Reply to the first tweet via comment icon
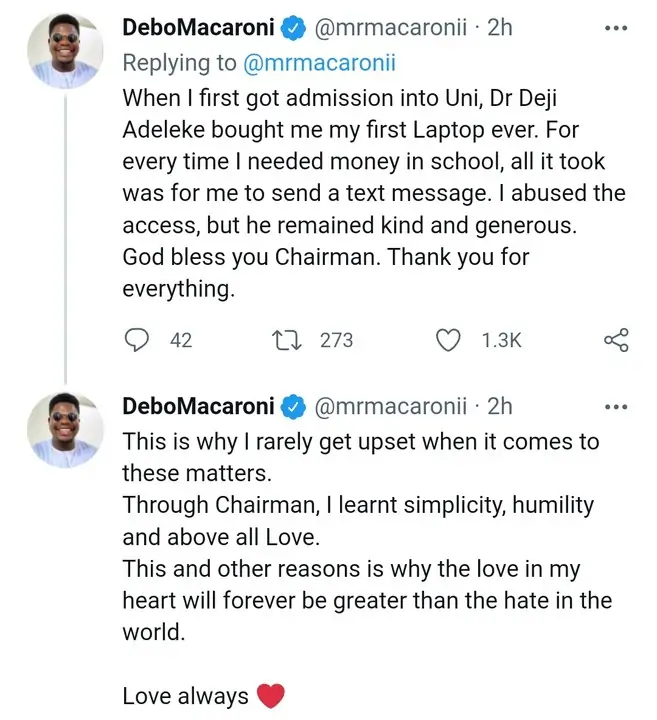This screenshot has height=720, width=657. 137,340
